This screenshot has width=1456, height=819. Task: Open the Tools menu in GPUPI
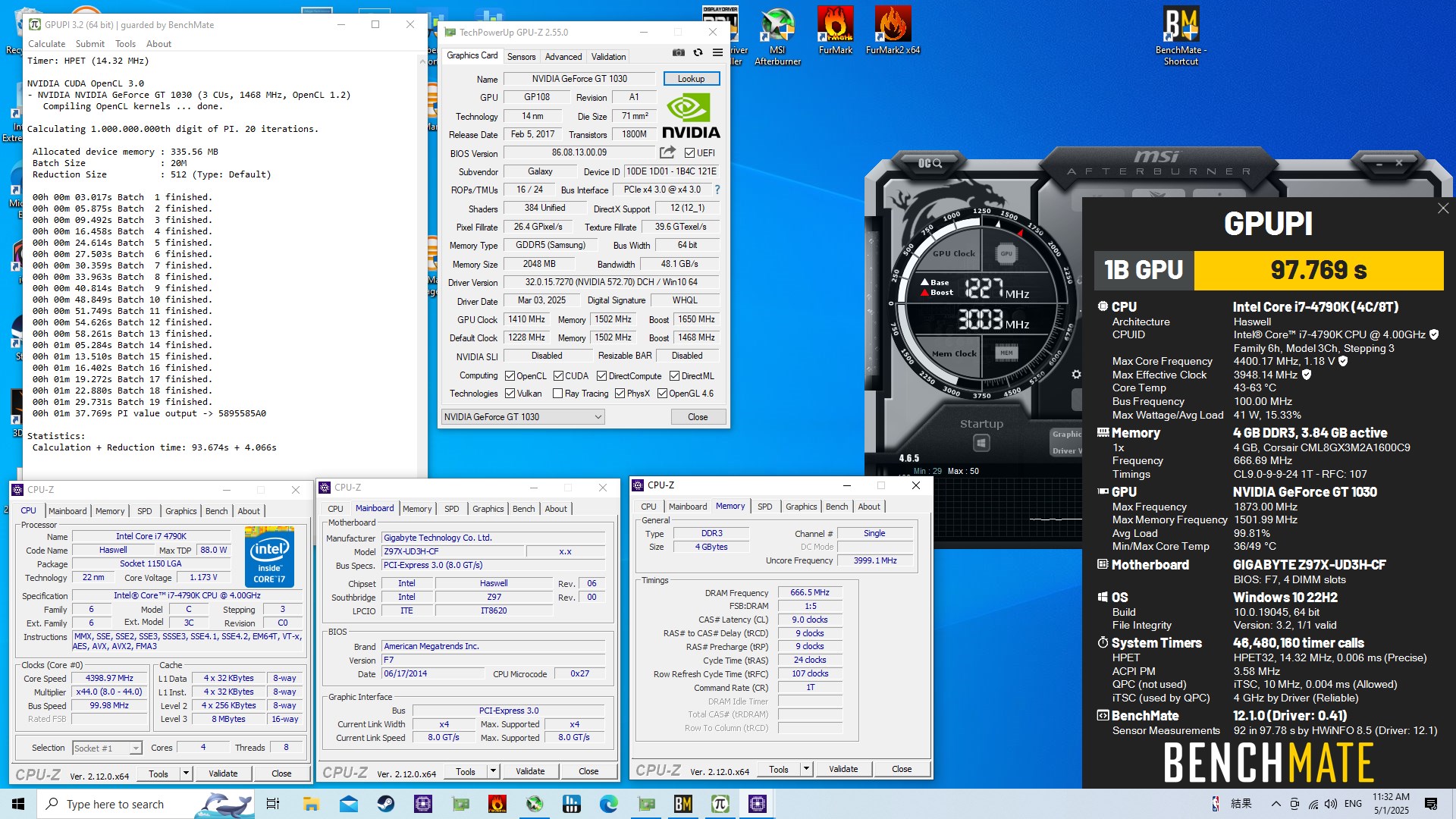[x=125, y=44]
